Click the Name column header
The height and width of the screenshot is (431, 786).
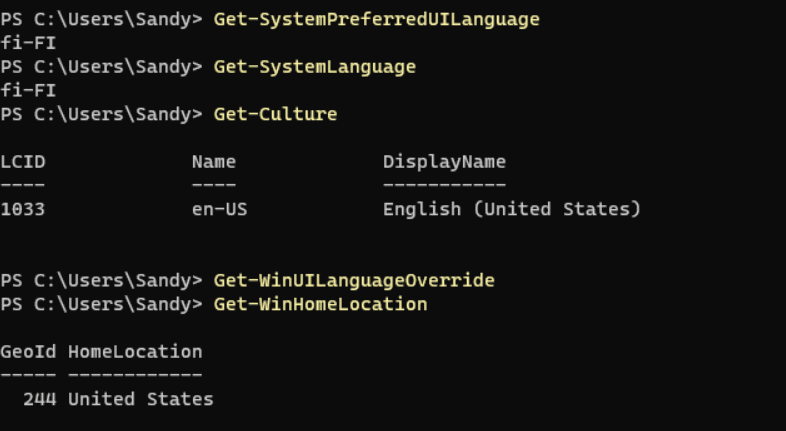pyautogui.click(x=214, y=162)
